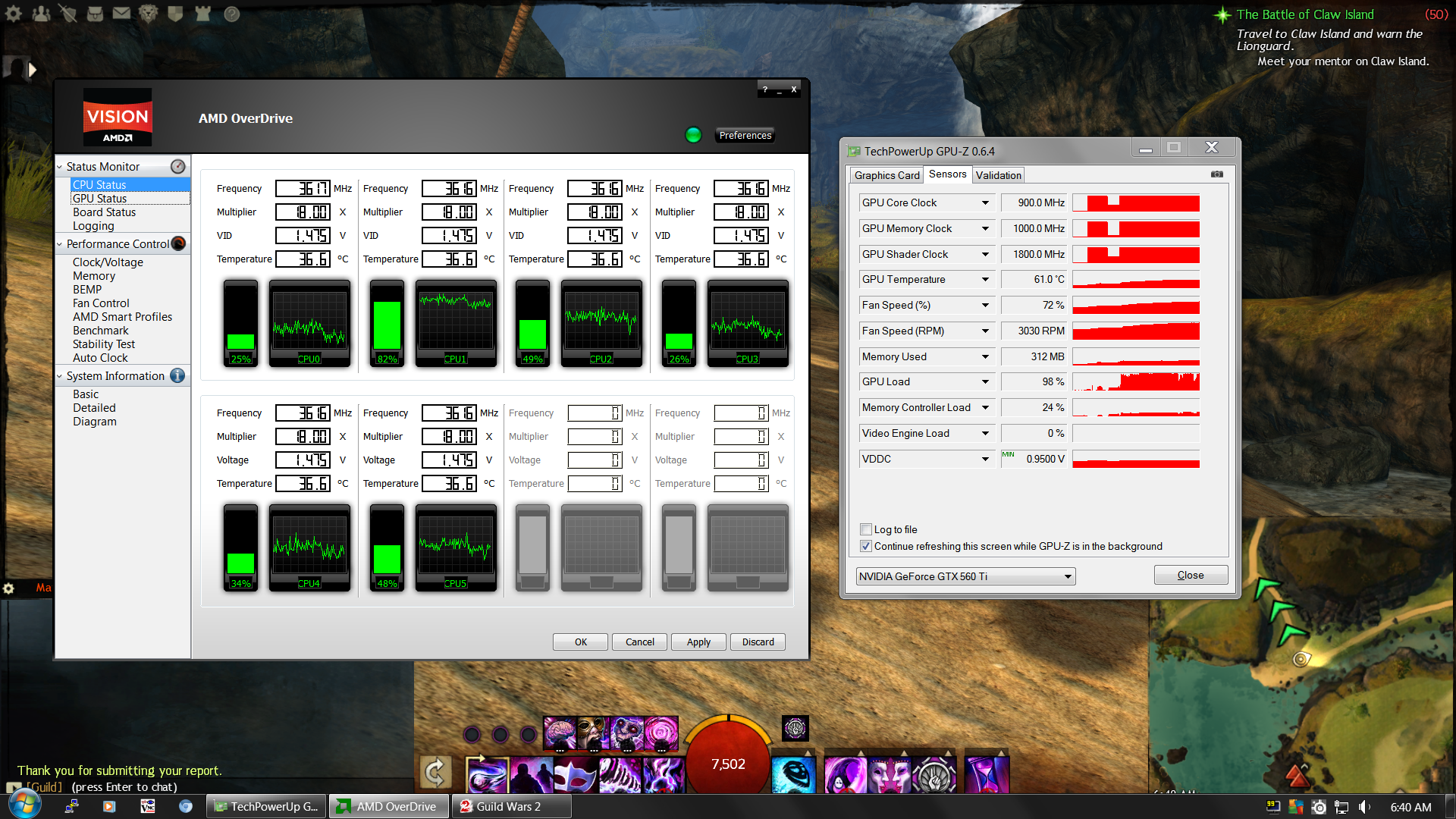The image size is (1456, 819).
Task: Collapse the System Information tree section
Action: tap(60, 376)
